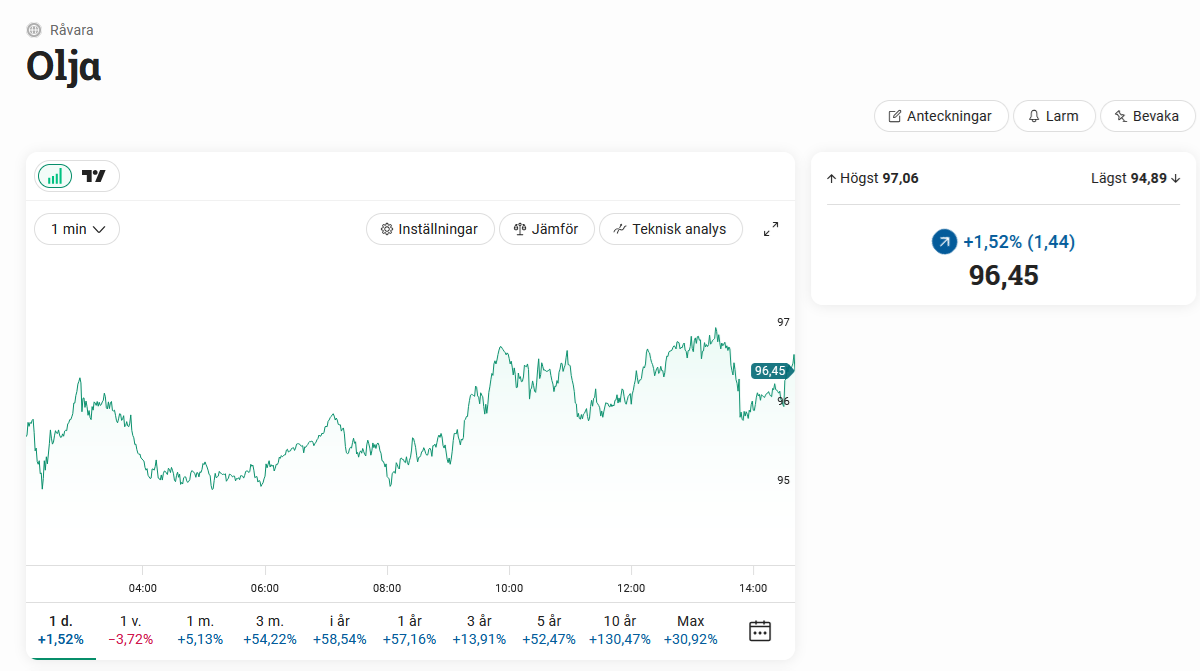Click the pin icon in Bevaka

point(1120,116)
